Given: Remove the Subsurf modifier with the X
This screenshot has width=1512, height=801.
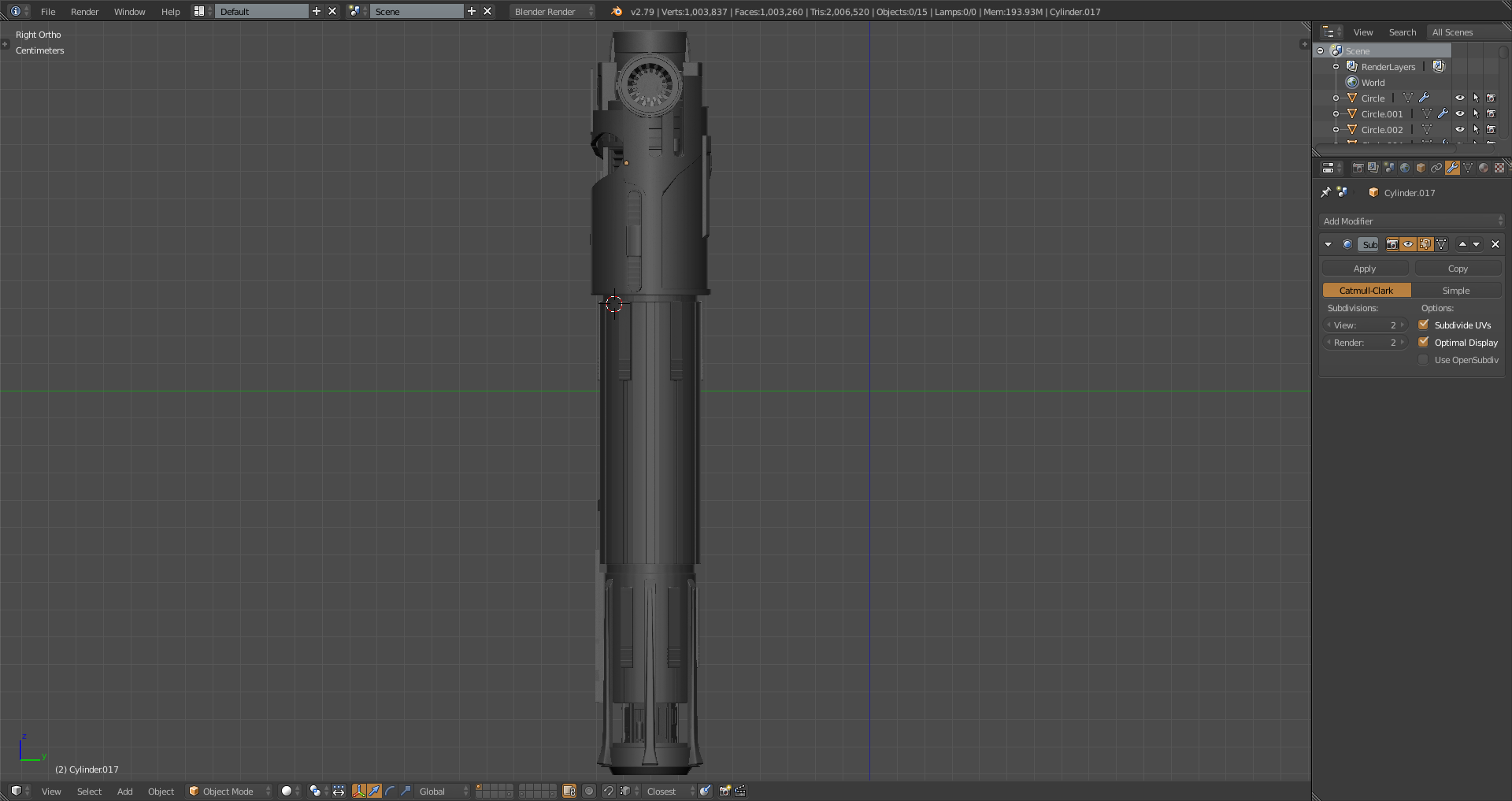Looking at the screenshot, I should 1495,244.
